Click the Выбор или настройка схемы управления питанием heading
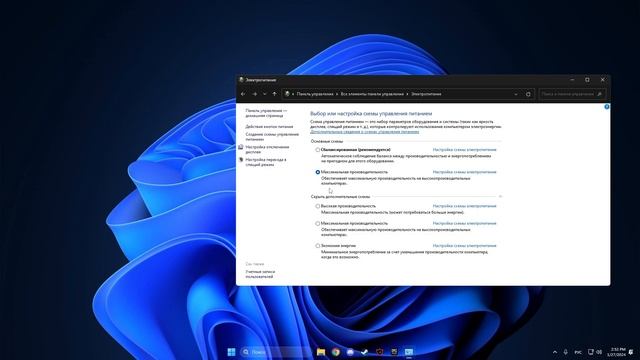 click(371, 113)
